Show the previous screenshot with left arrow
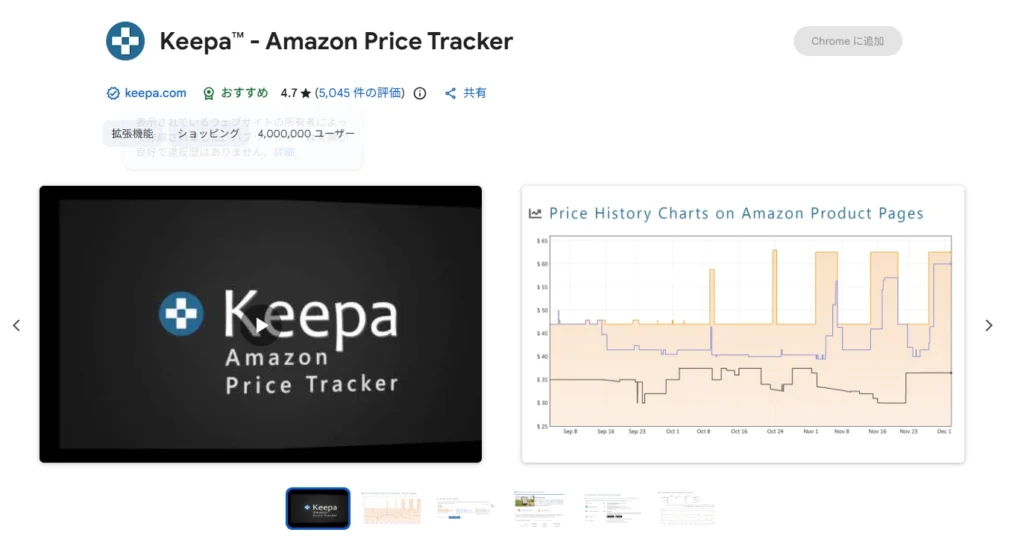The image size is (1024, 550). click(x=16, y=325)
